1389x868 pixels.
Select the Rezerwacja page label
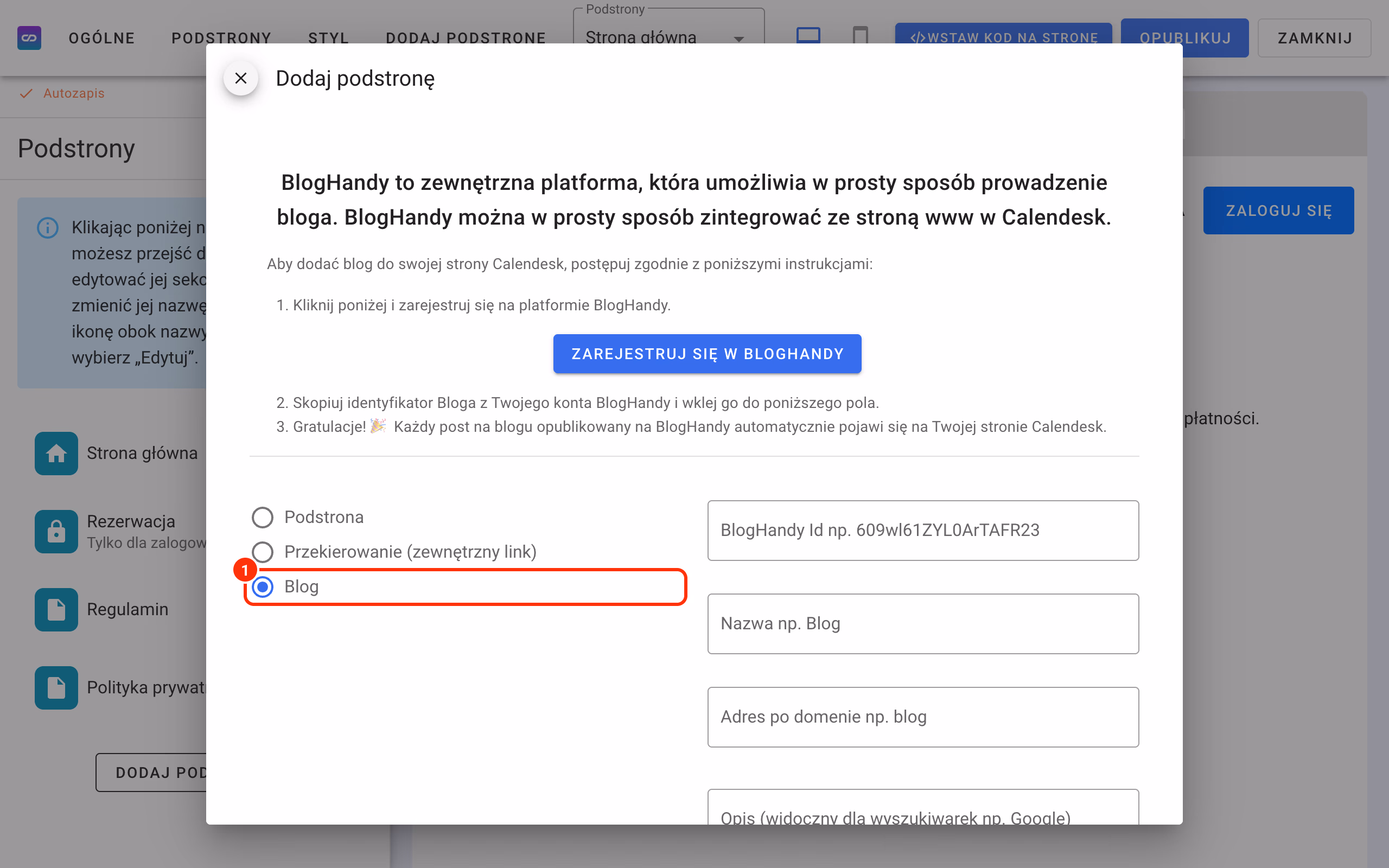tap(131, 521)
